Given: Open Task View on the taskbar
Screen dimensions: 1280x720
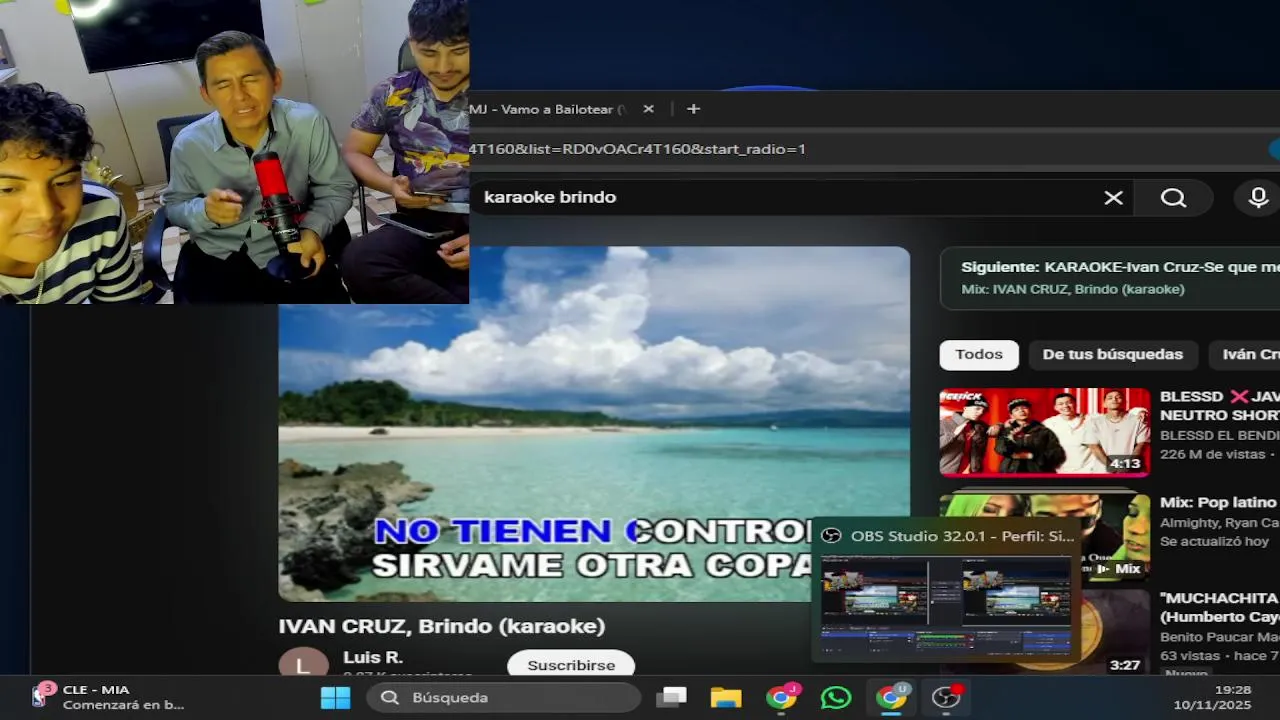Looking at the screenshot, I should [672, 697].
